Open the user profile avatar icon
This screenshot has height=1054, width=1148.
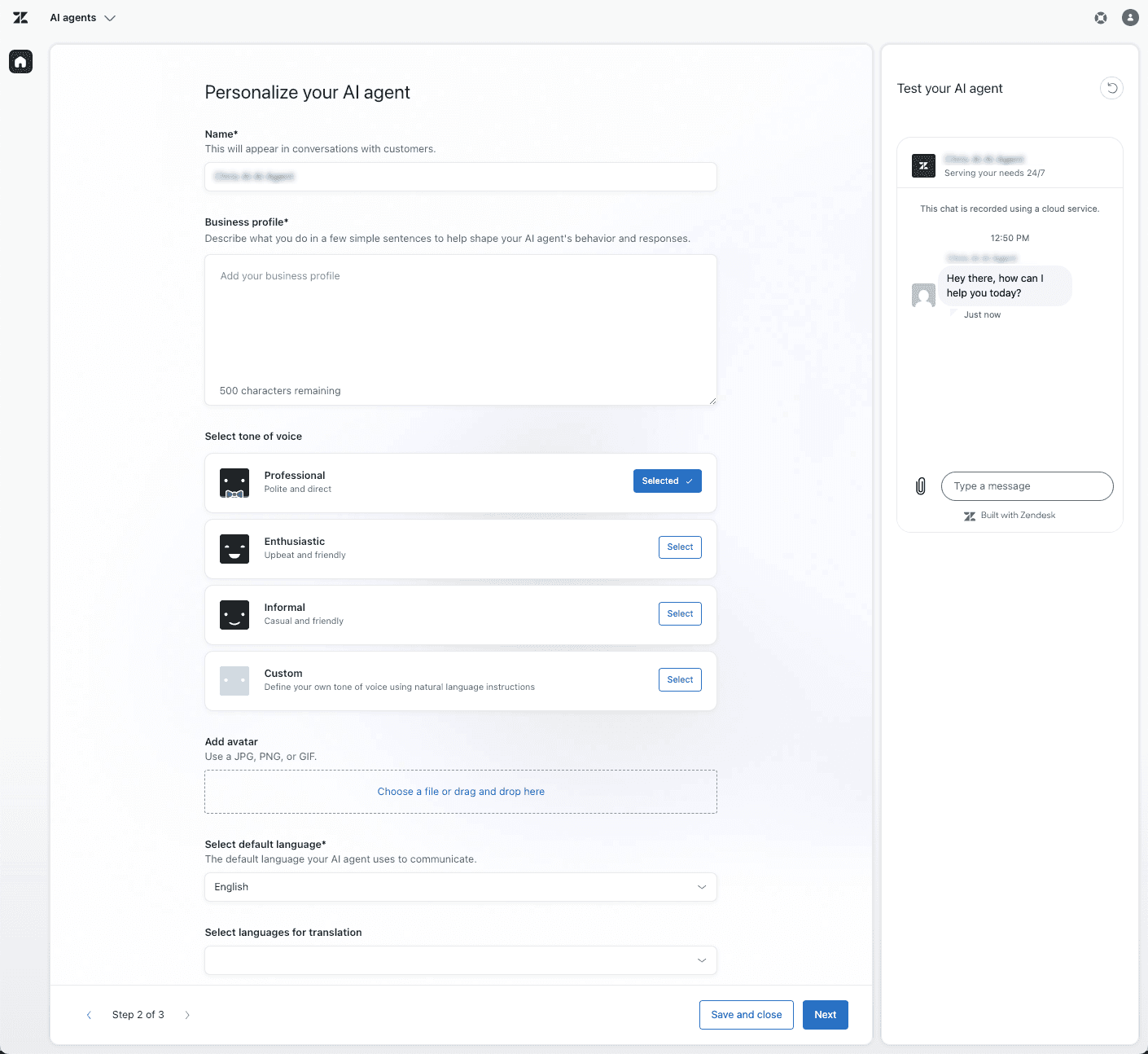tap(1130, 18)
